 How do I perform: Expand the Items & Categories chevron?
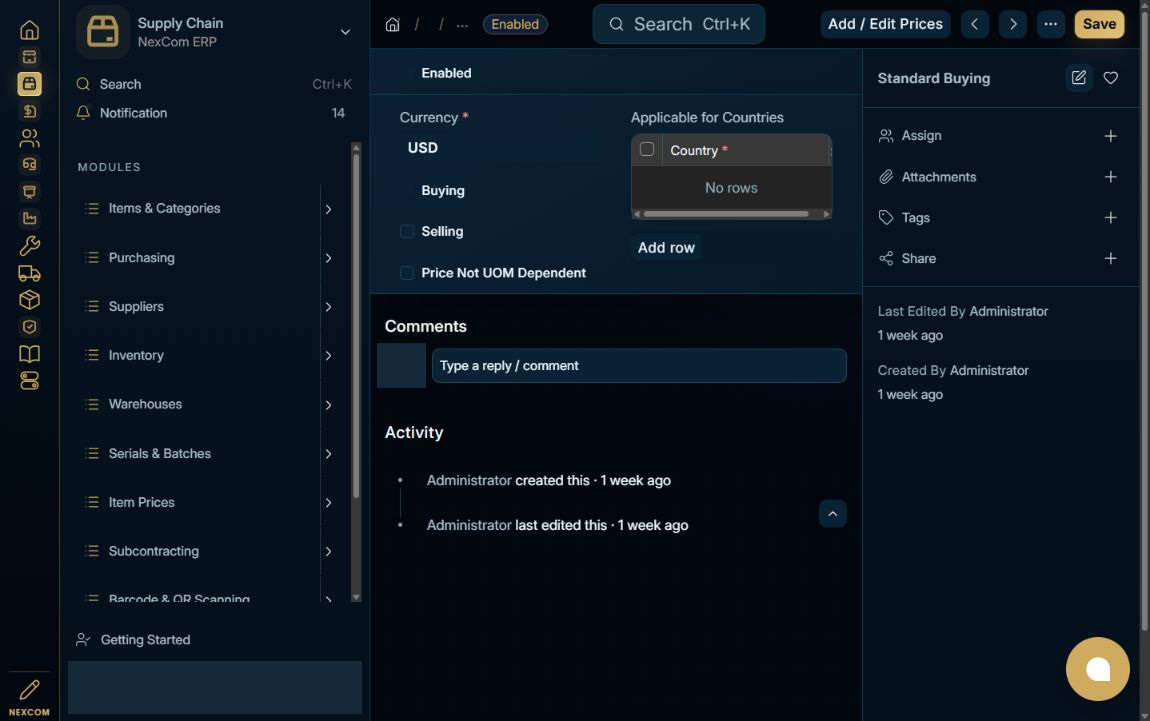329,209
